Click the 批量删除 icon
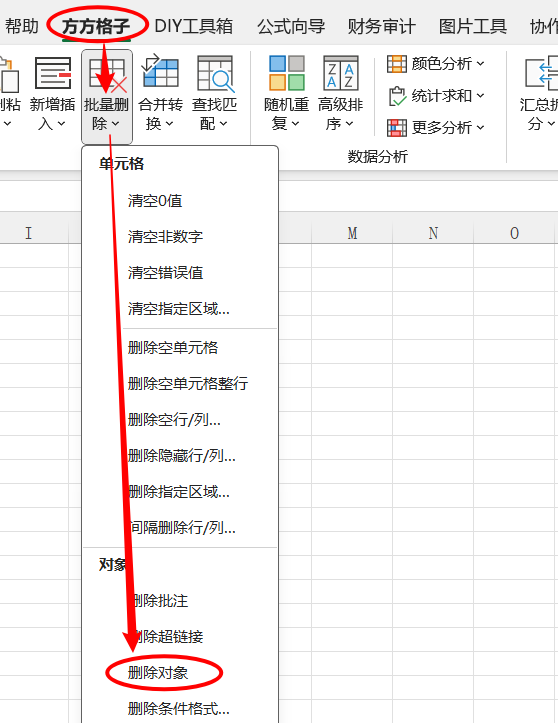The width and height of the screenshot is (558, 723). point(107,73)
